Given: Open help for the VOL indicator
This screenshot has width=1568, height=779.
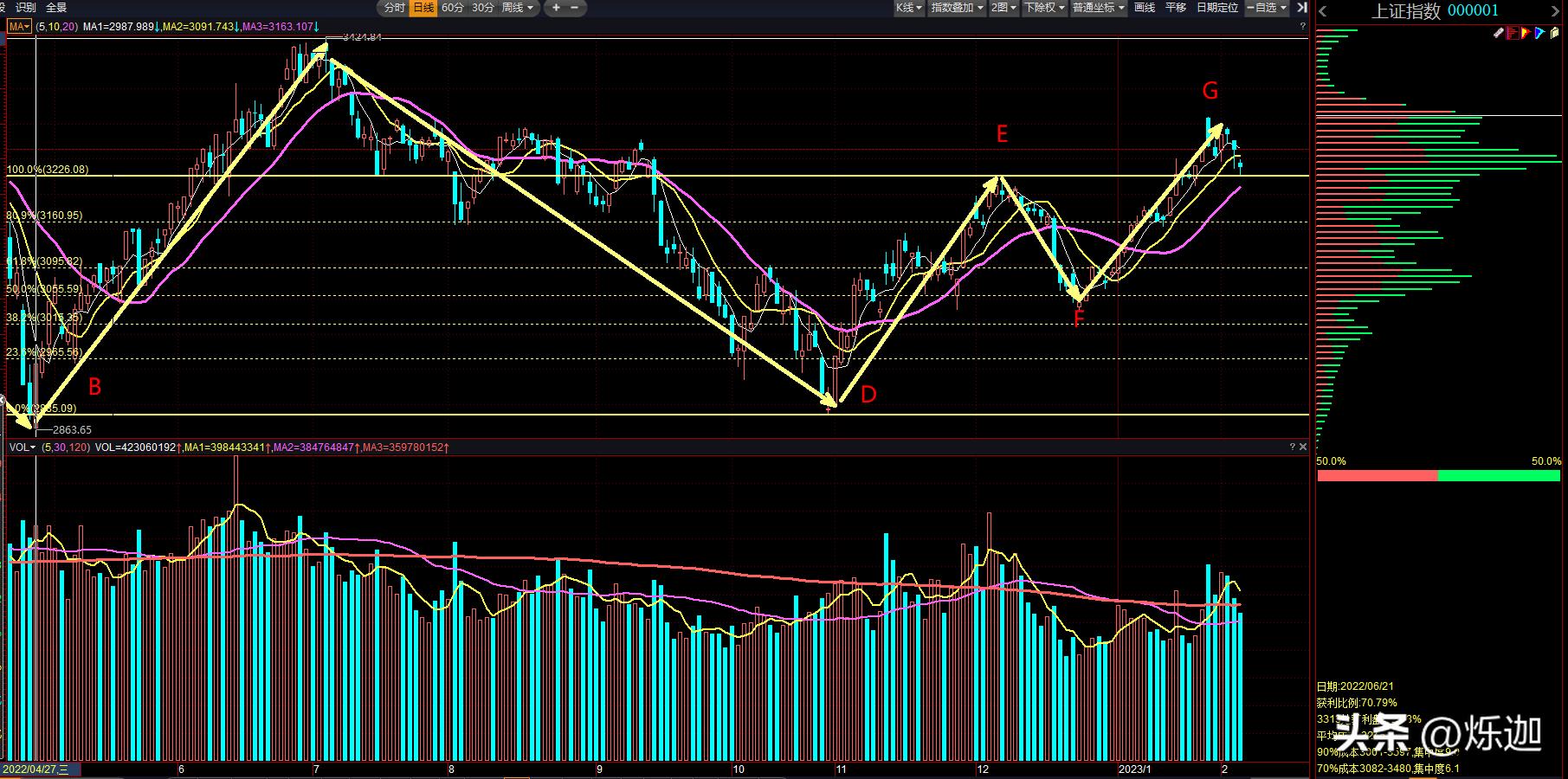Looking at the screenshot, I should pyautogui.click(x=1292, y=447).
